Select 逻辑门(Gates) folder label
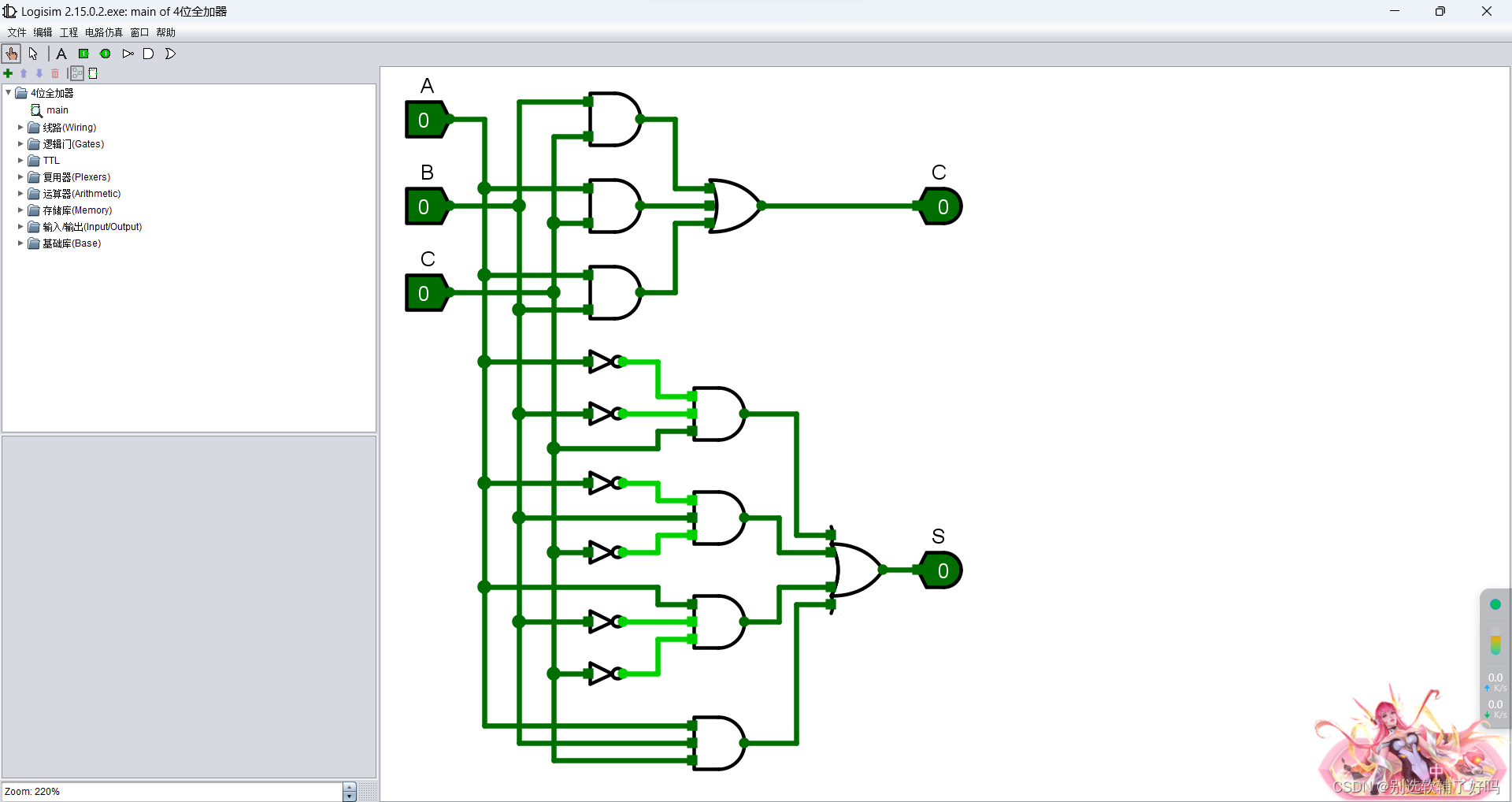The height and width of the screenshot is (802, 1512). point(73,143)
